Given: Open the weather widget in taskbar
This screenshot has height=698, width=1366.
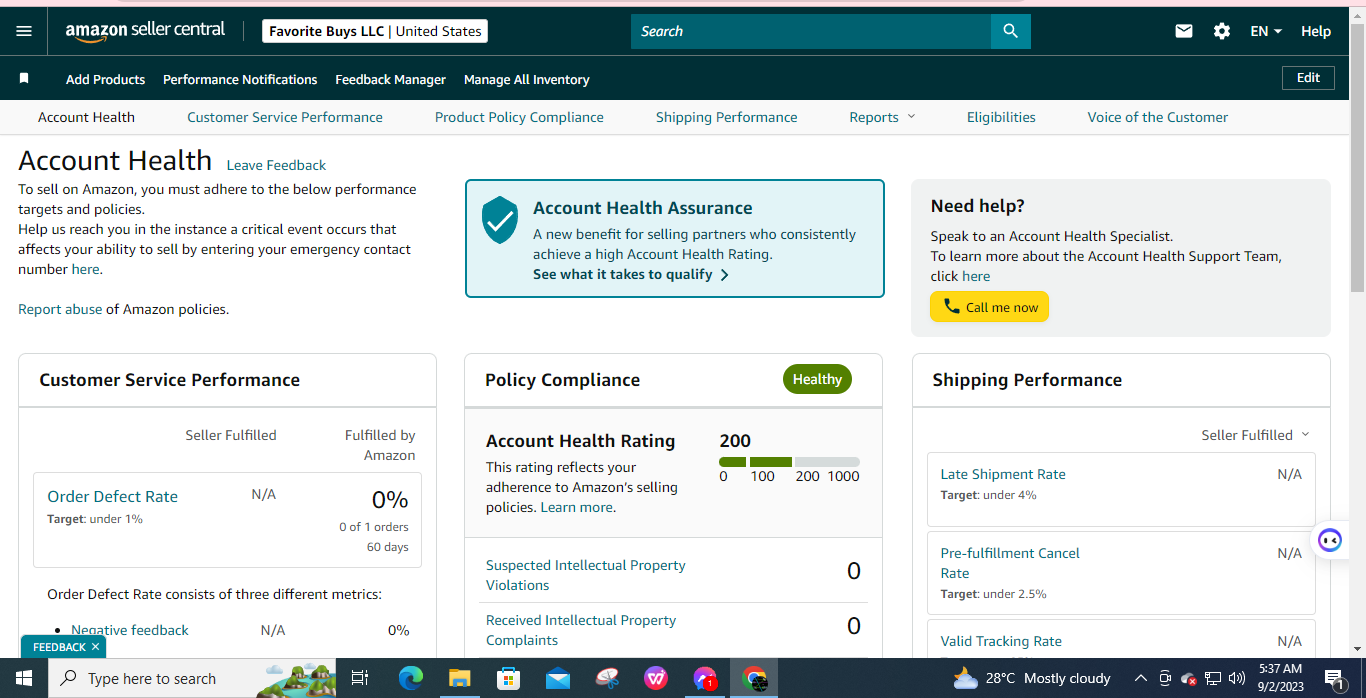Looking at the screenshot, I should (1032, 678).
